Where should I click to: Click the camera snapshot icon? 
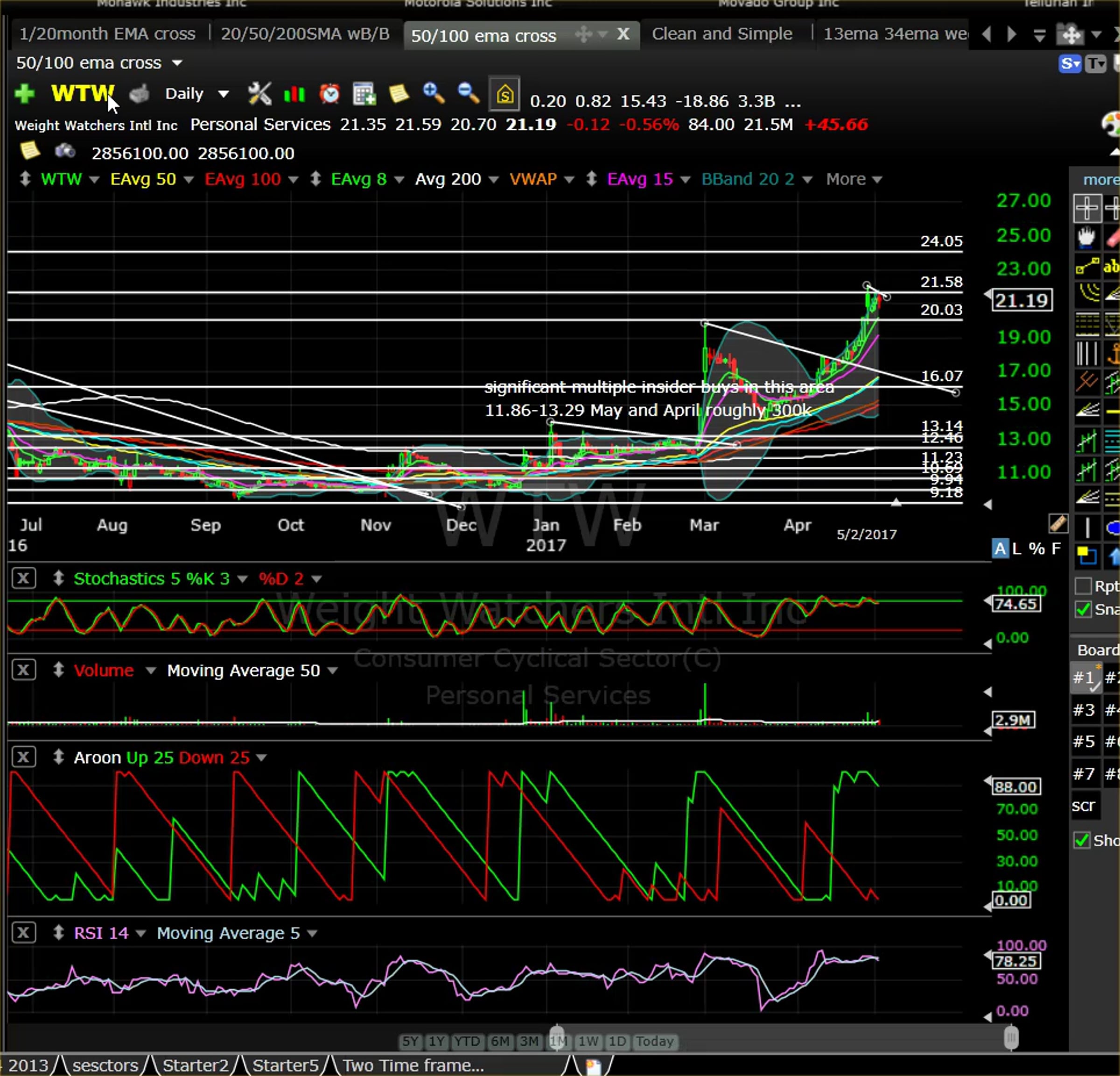65,152
